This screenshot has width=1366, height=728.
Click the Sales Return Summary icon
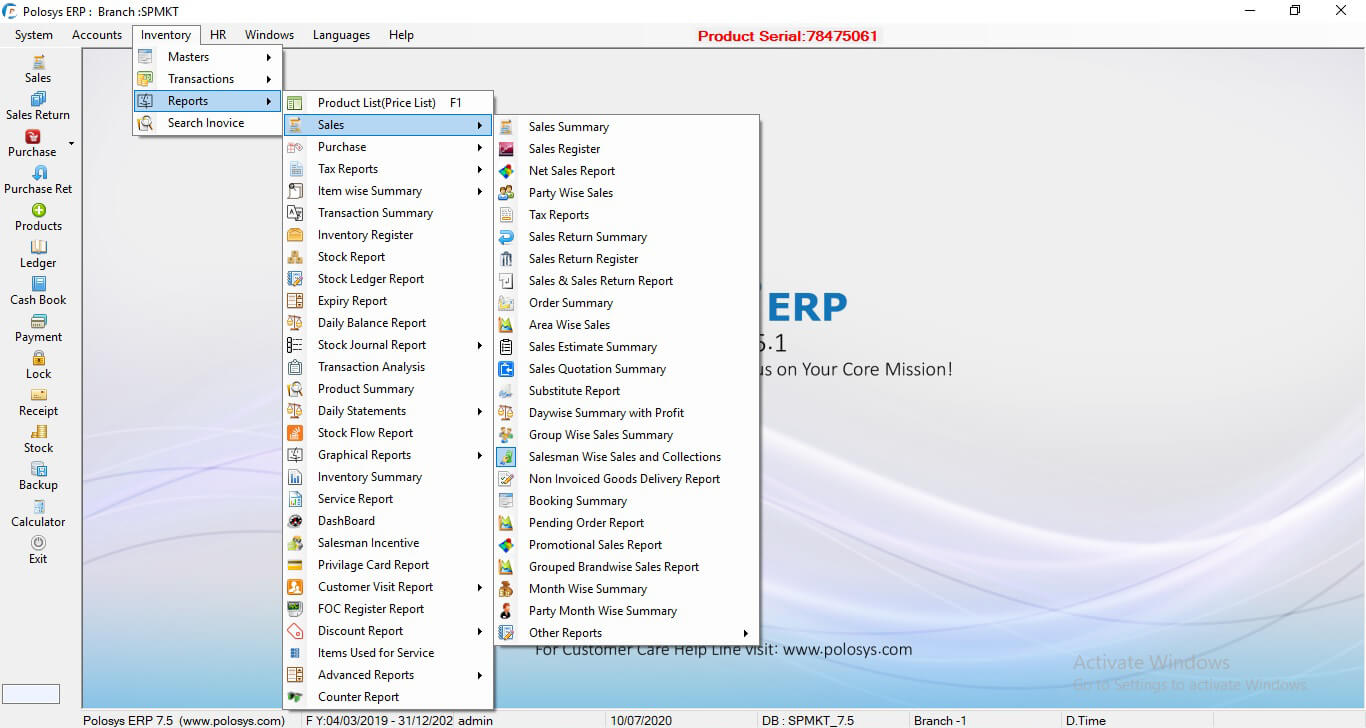507,237
